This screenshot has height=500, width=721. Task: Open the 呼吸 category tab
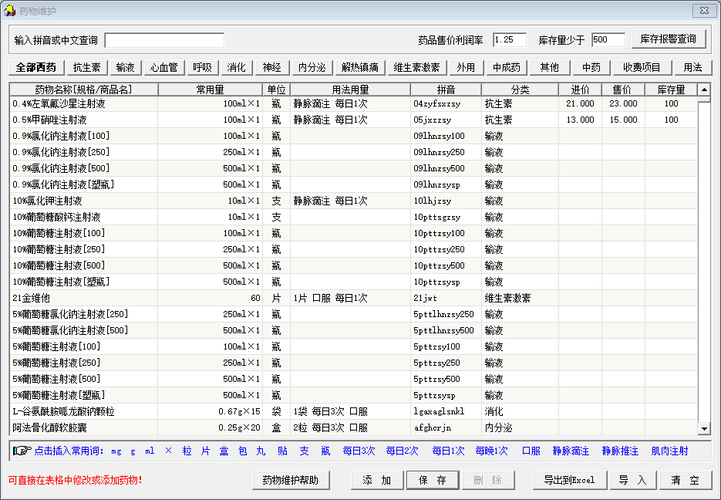[x=202, y=68]
